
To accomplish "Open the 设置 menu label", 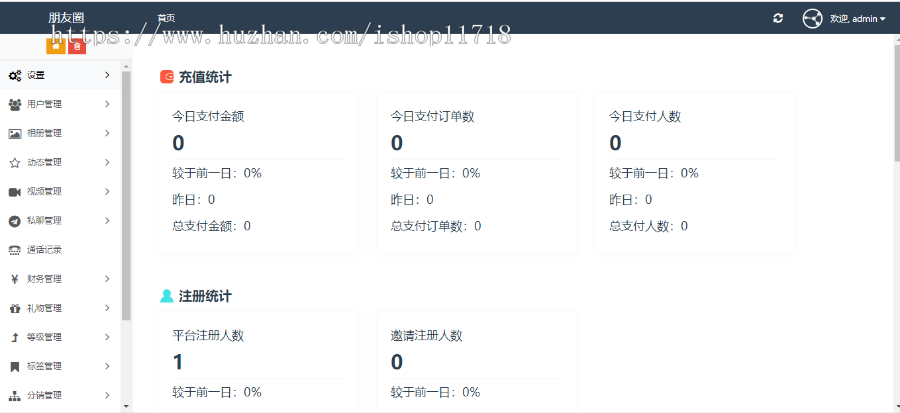I will click(36, 75).
